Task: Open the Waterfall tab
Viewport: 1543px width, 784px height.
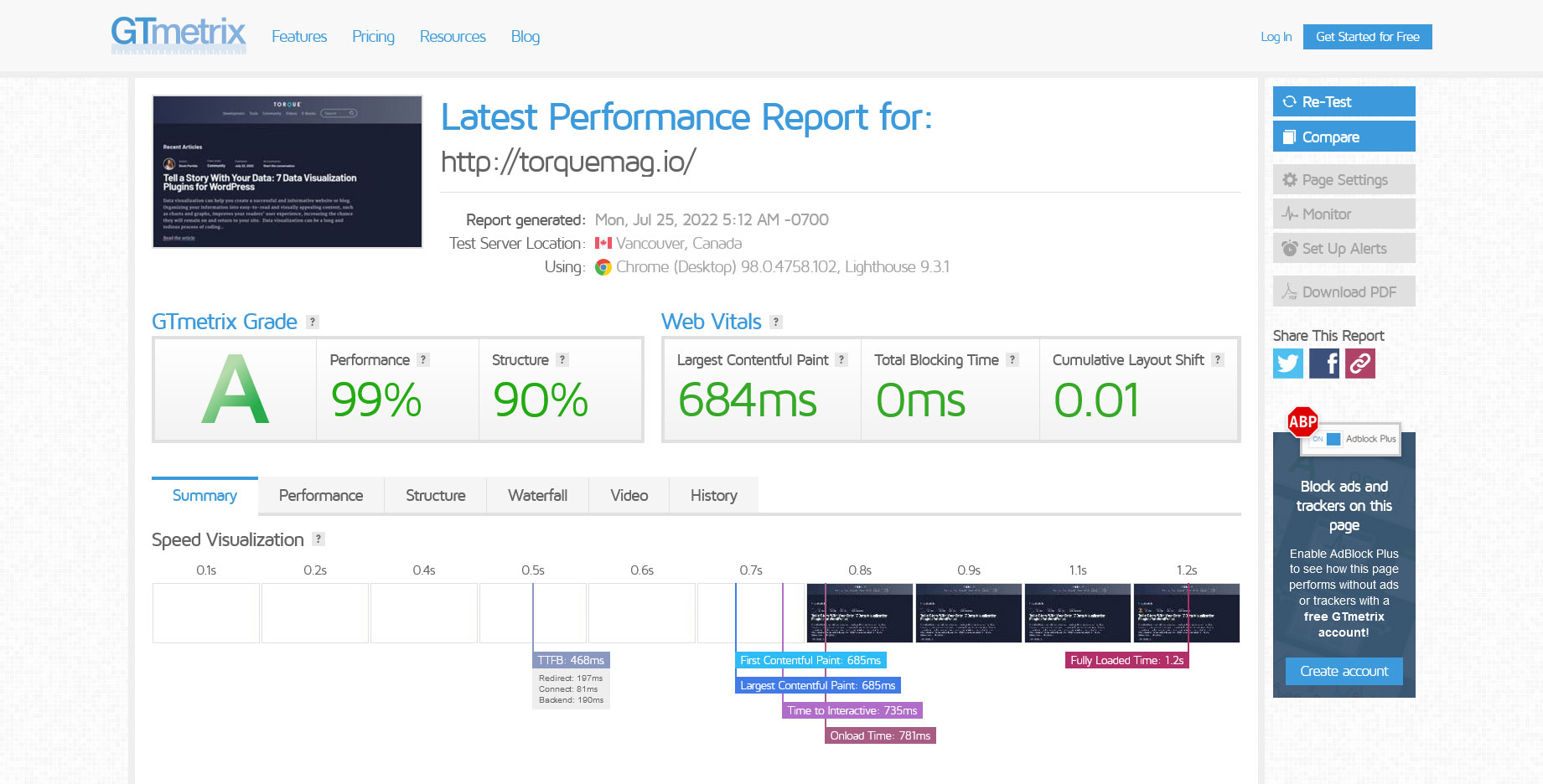Action: (x=538, y=495)
